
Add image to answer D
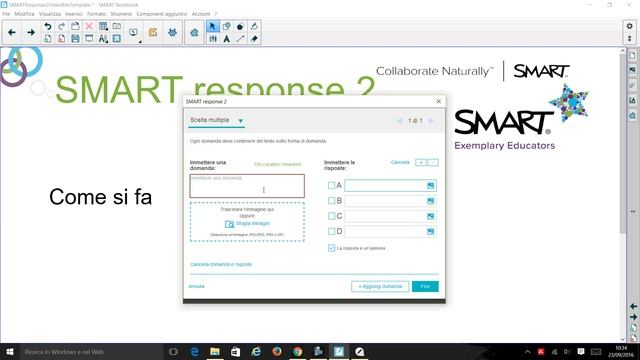click(x=431, y=231)
